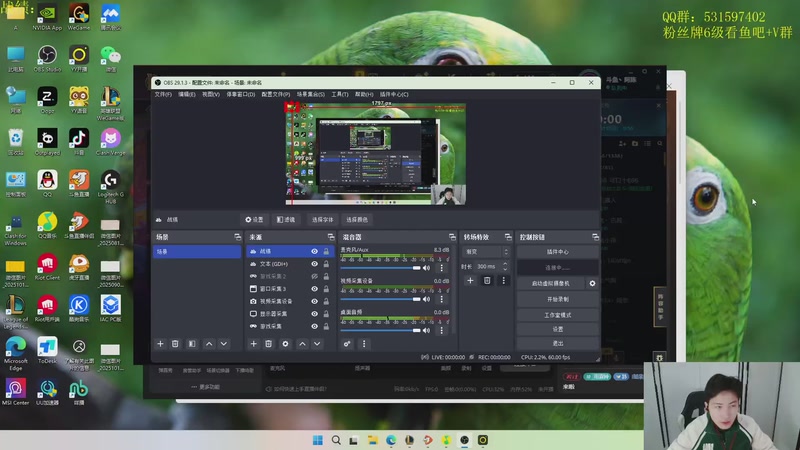Show the hidden 游戏采集 2 source
The width and height of the screenshot is (800, 450).
(314, 276)
